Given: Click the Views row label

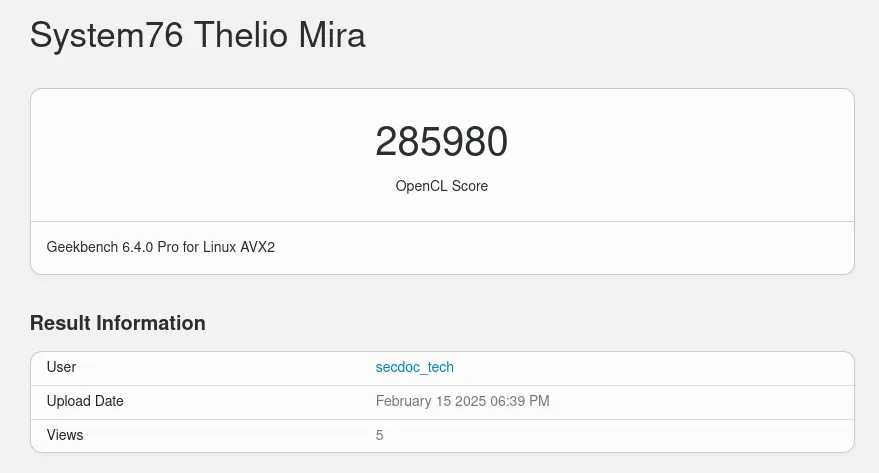Looking at the screenshot, I should (x=65, y=435).
